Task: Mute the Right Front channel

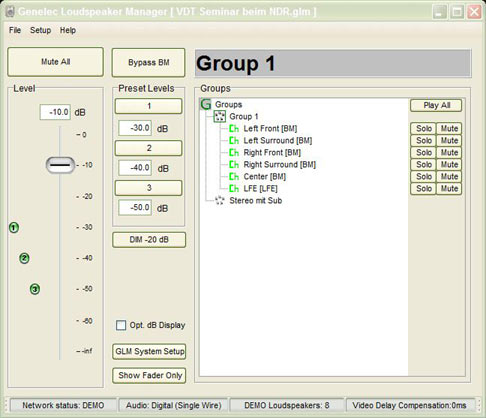Action: [x=449, y=152]
